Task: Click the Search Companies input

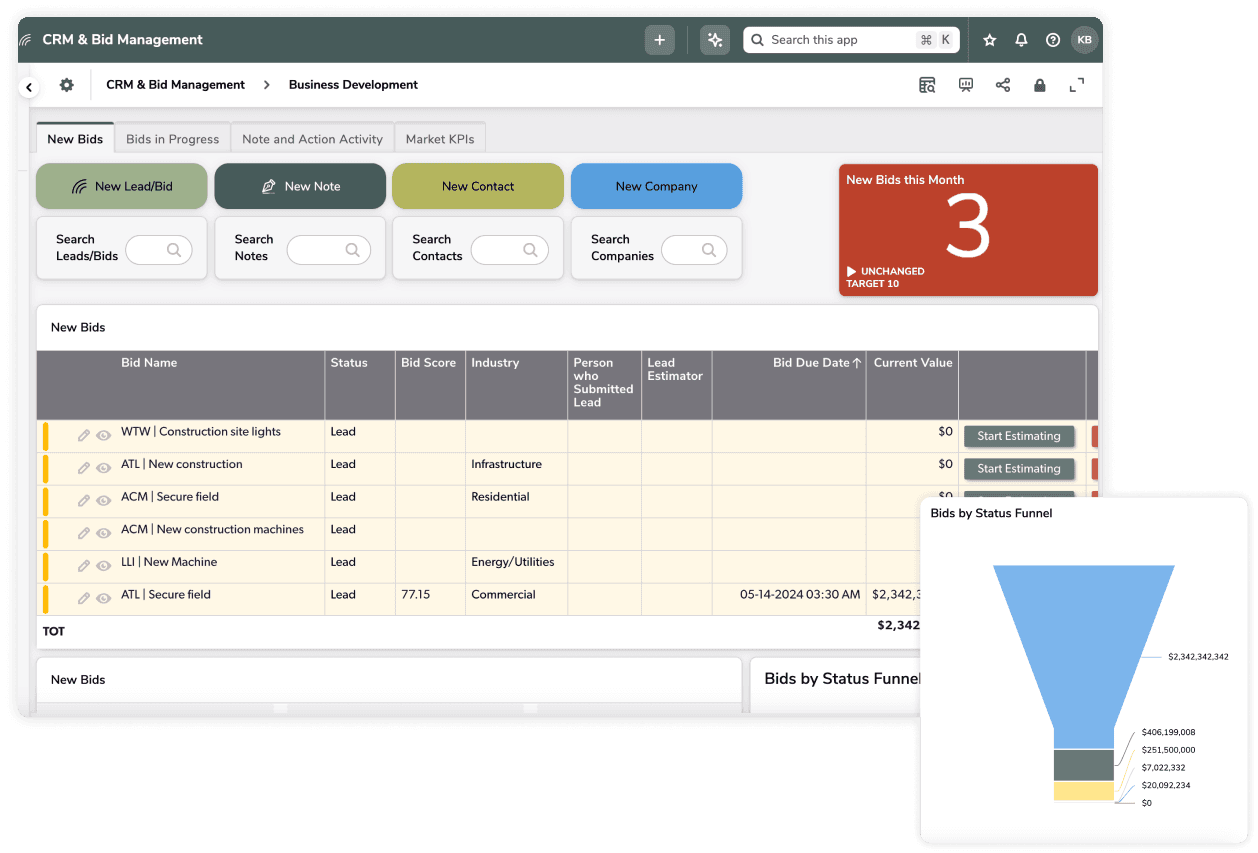Action: pyautogui.click(x=694, y=250)
